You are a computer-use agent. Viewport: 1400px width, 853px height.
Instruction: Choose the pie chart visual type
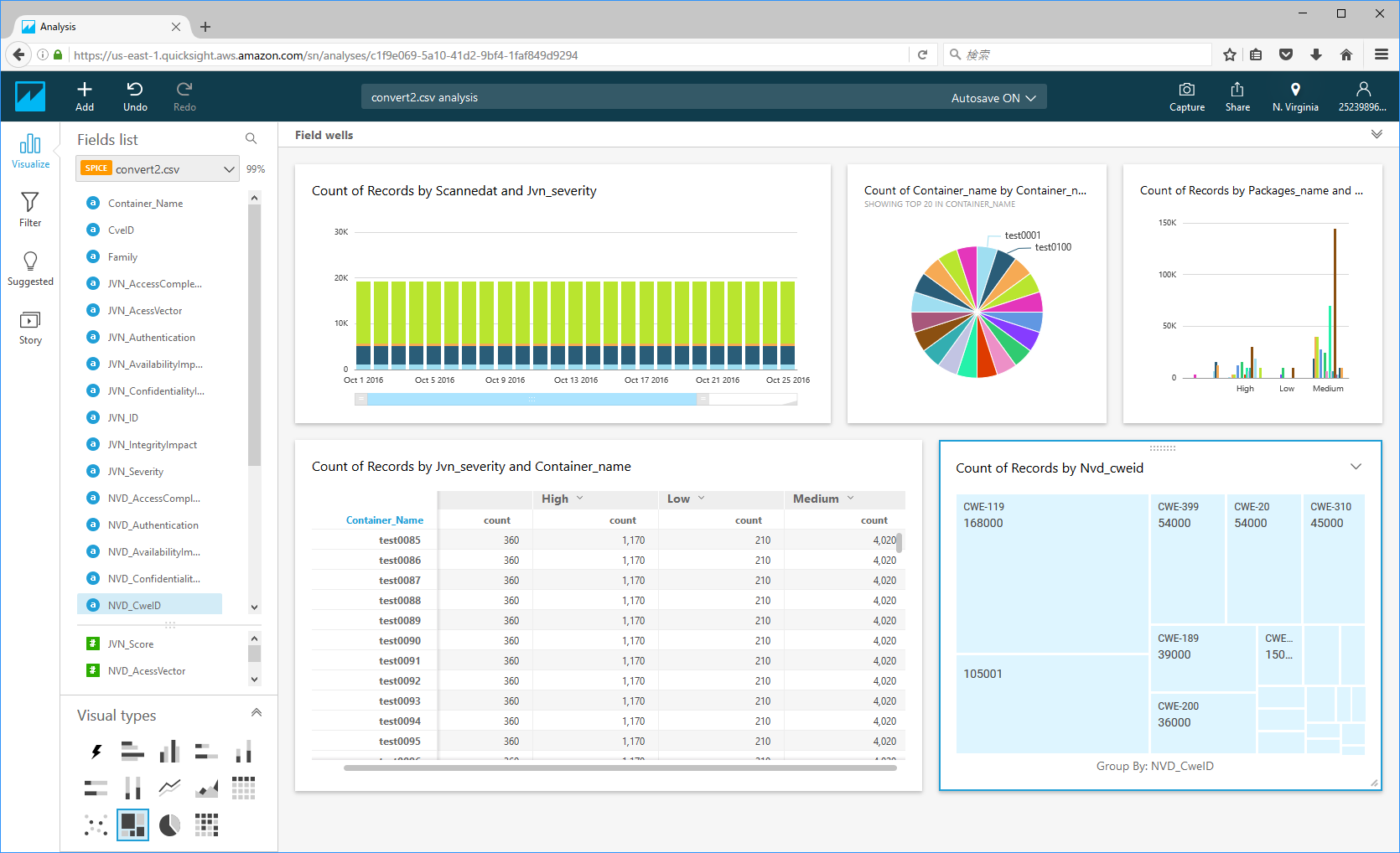point(169,825)
